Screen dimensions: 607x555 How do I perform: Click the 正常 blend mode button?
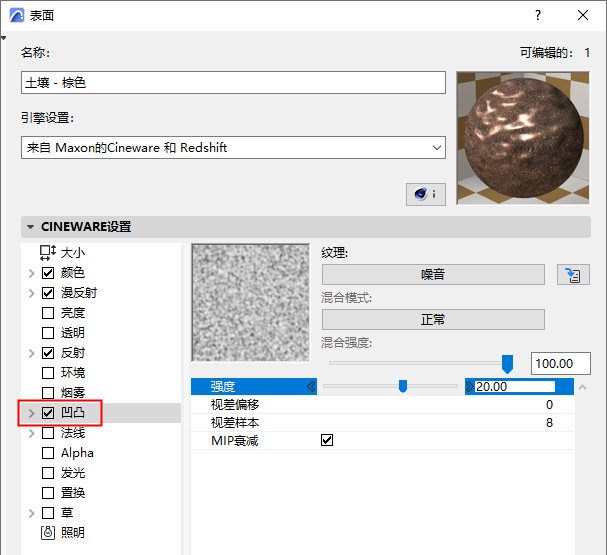point(433,320)
